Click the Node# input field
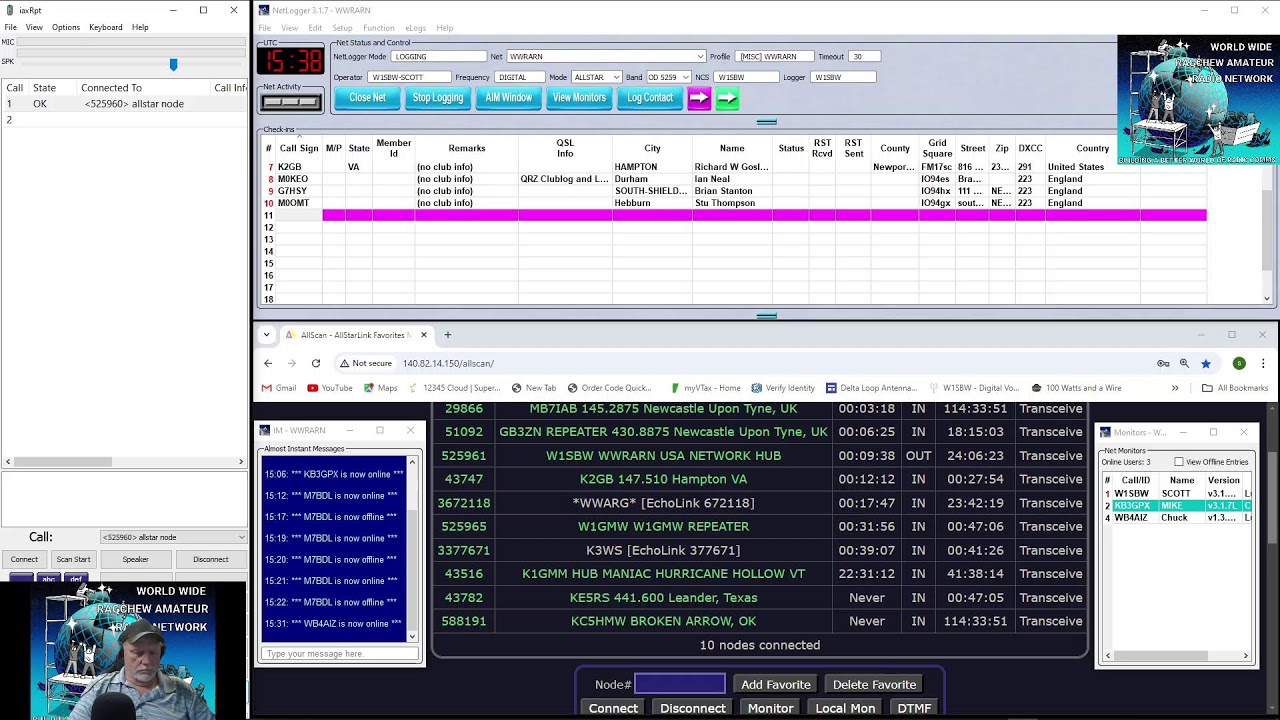This screenshot has width=1280, height=720. 680,684
